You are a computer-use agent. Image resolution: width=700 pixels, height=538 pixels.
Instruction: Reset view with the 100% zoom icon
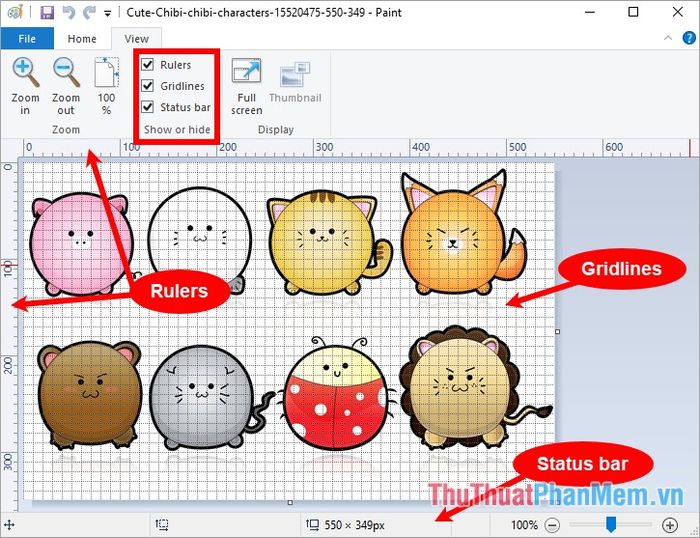(x=107, y=72)
